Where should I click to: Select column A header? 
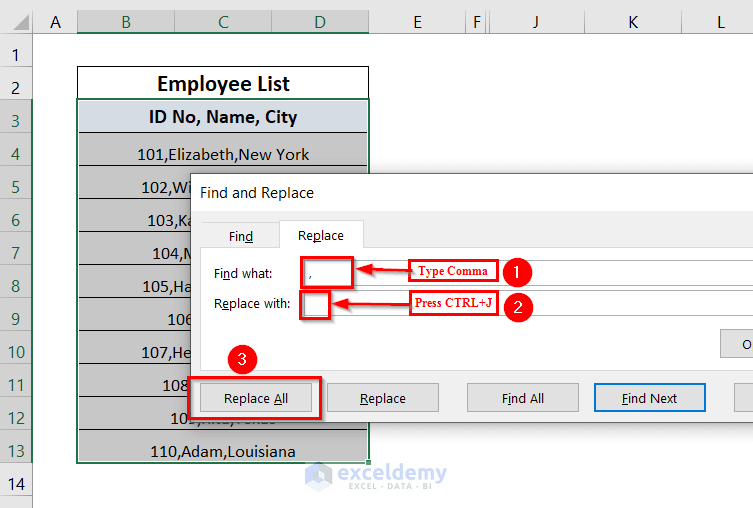pos(55,22)
